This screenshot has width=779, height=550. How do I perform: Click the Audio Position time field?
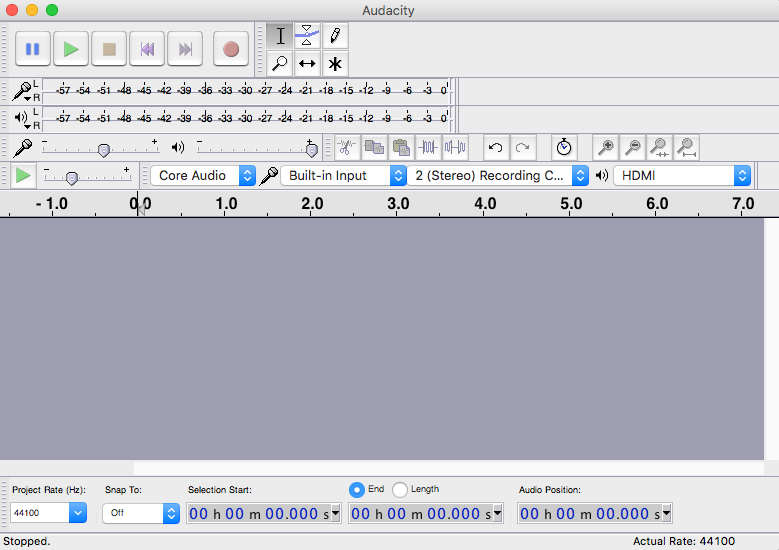pos(589,513)
